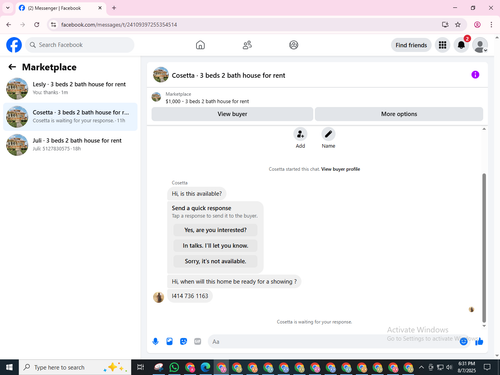Click the chat area vertical scrollbar
This screenshot has width=500, height=375.
pyautogui.click(x=484, y=248)
